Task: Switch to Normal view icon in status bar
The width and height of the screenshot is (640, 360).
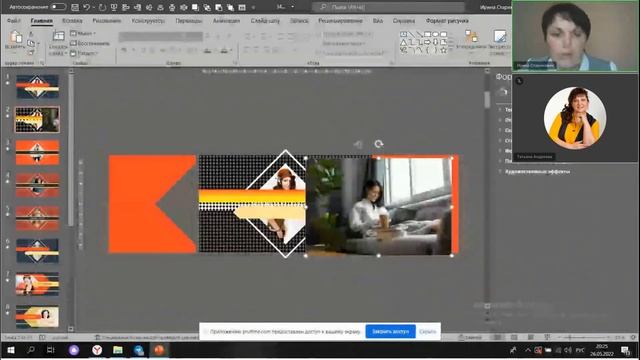Action: pyautogui.click(x=498, y=338)
